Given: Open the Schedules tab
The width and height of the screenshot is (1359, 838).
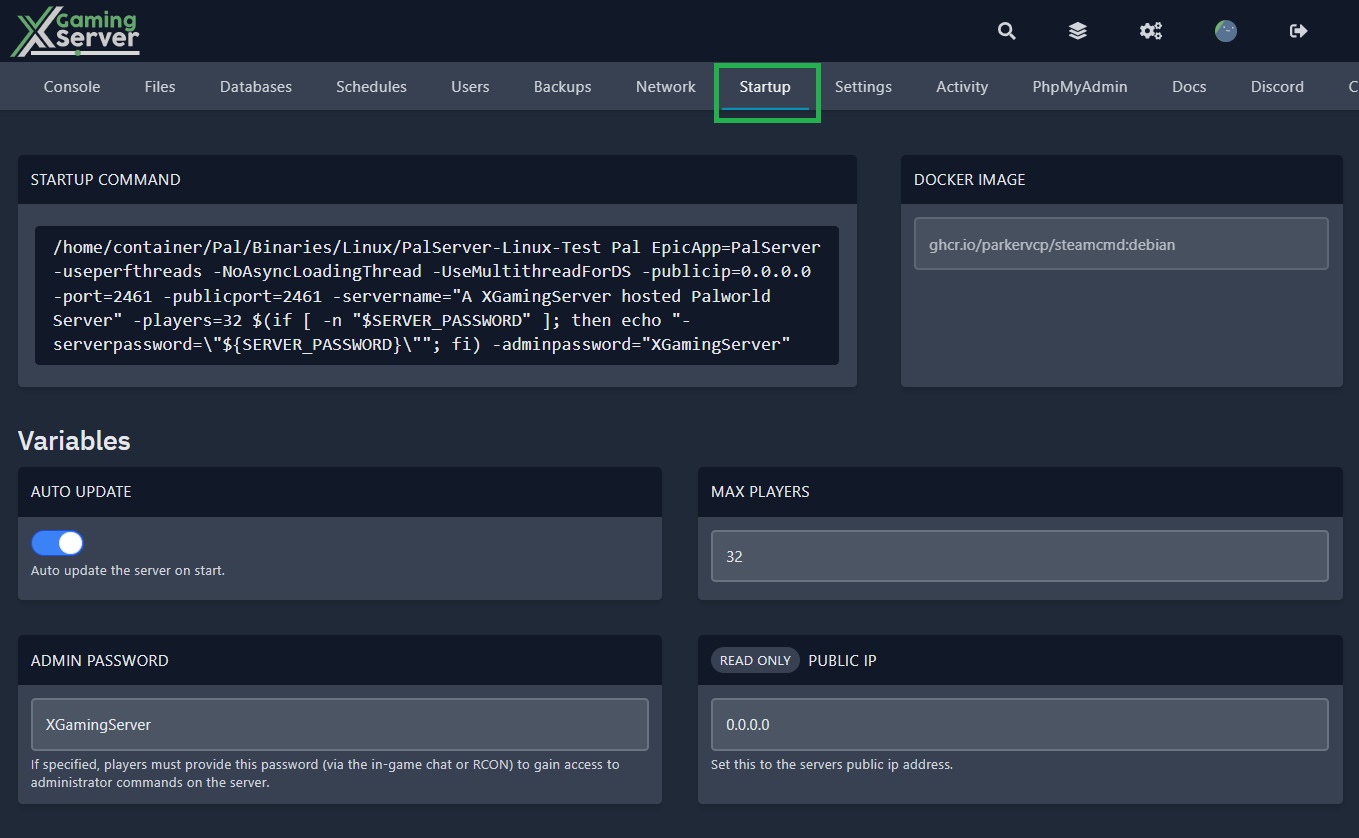Looking at the screenshot, I should (x=371, y=86).
